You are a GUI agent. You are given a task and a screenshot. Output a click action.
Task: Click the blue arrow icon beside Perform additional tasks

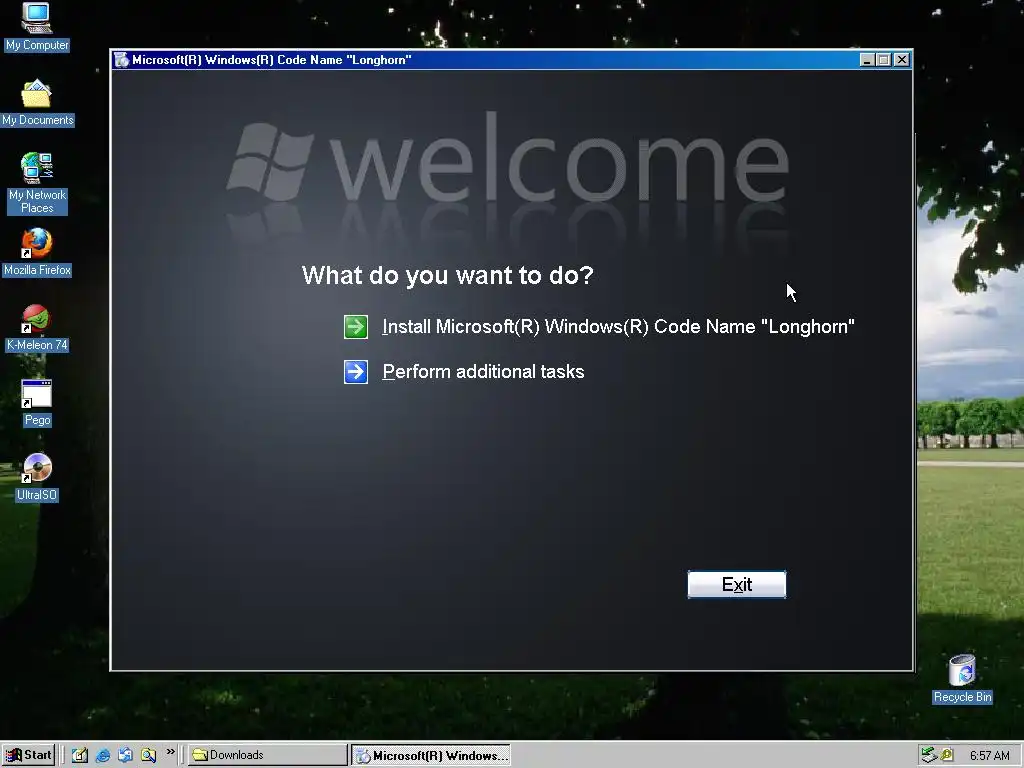(356, 372)
